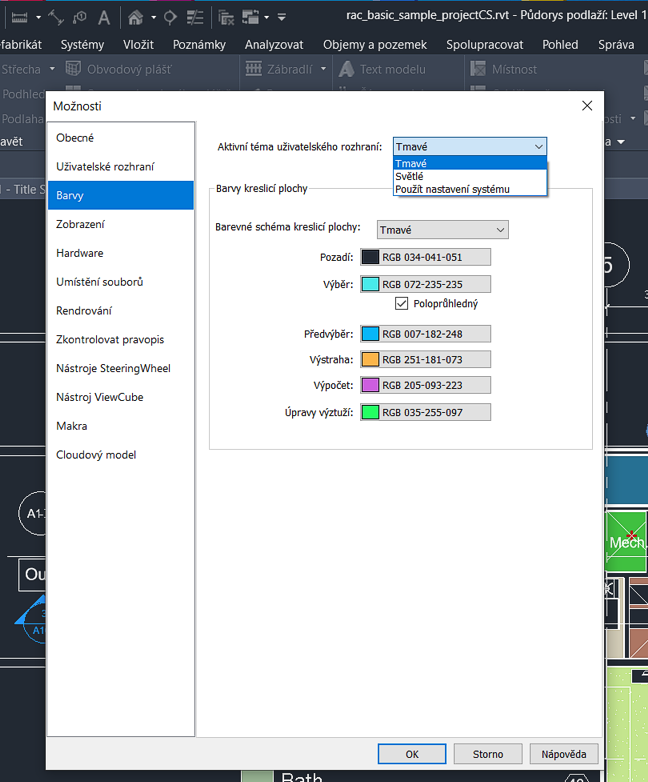Close the Možnosti dialog with X
Image resolution: width=648 pixels, height=782 pixels.
tap(587, 106)
